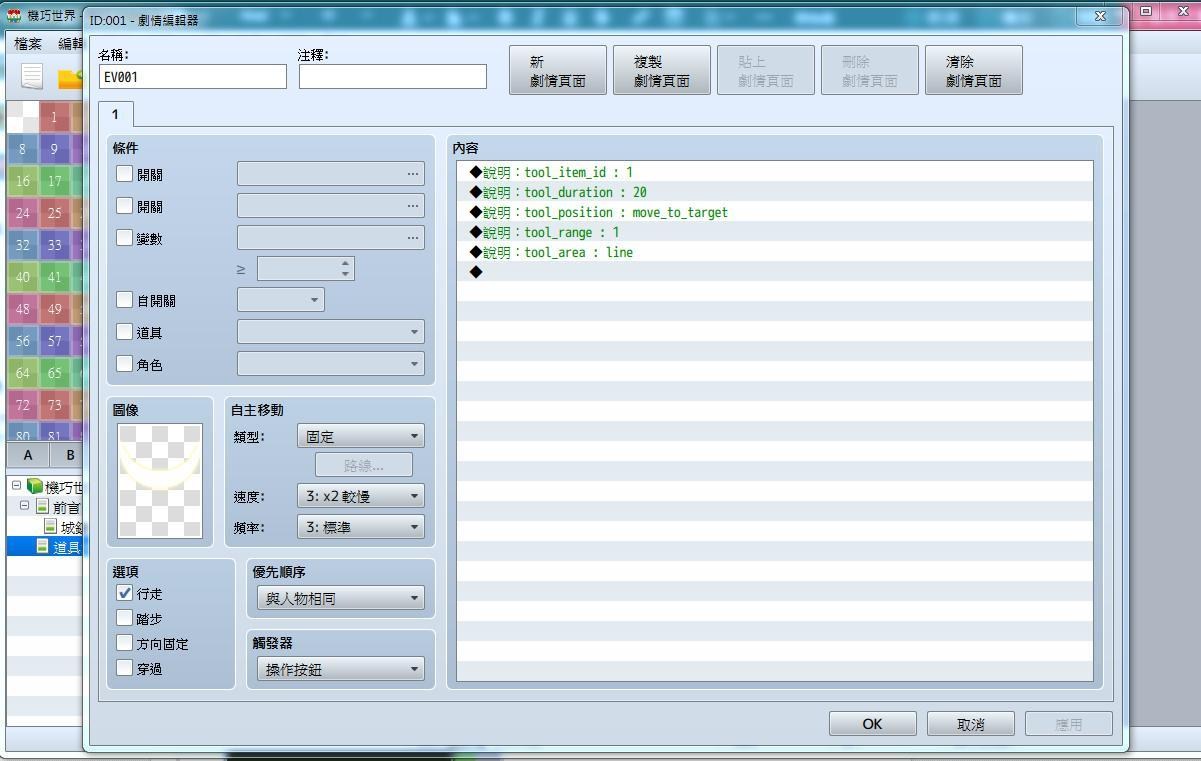Click the empty 注釋 note field
Viewport: 1201px width, 761px height.
[x=393, y=77]
